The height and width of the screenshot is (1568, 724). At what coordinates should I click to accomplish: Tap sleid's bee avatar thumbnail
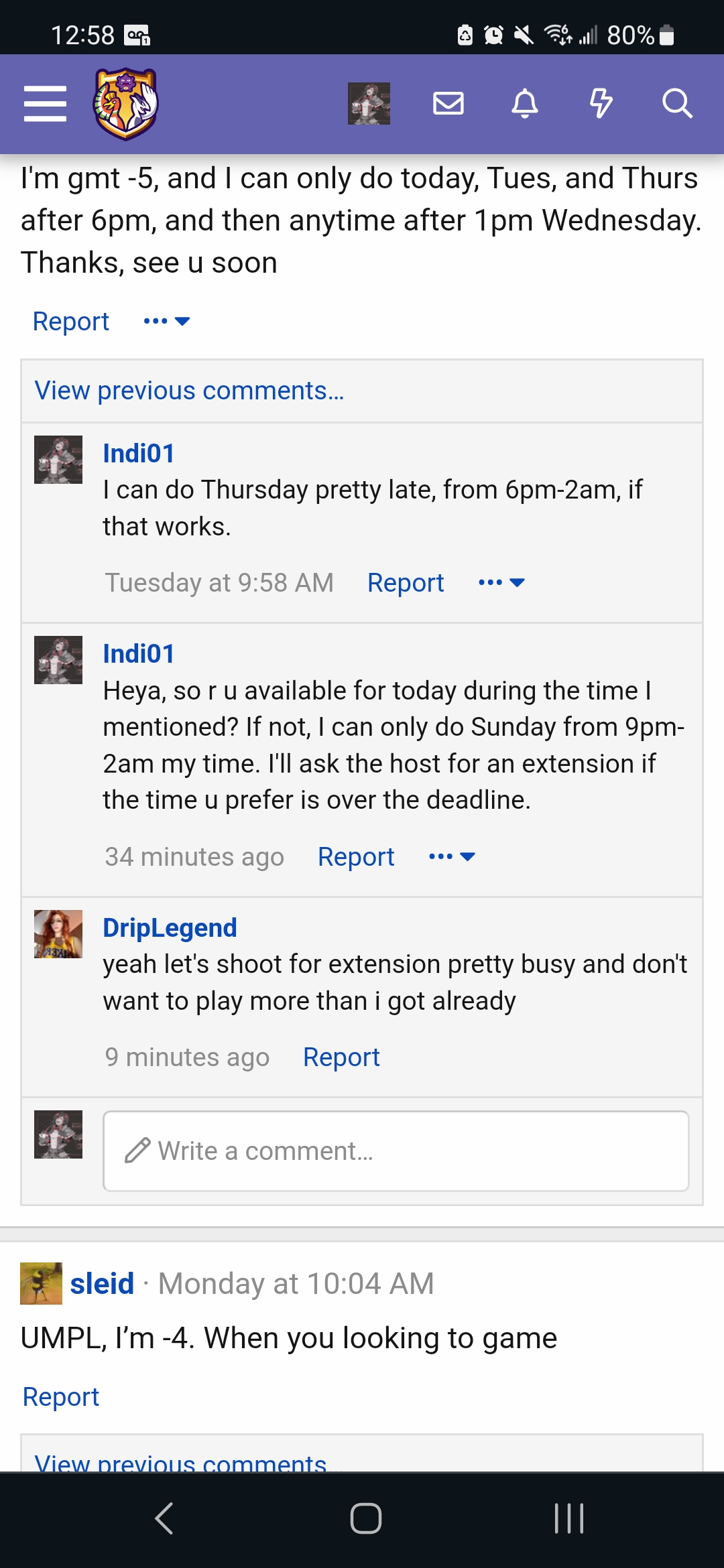click(x=41, y=1284)
